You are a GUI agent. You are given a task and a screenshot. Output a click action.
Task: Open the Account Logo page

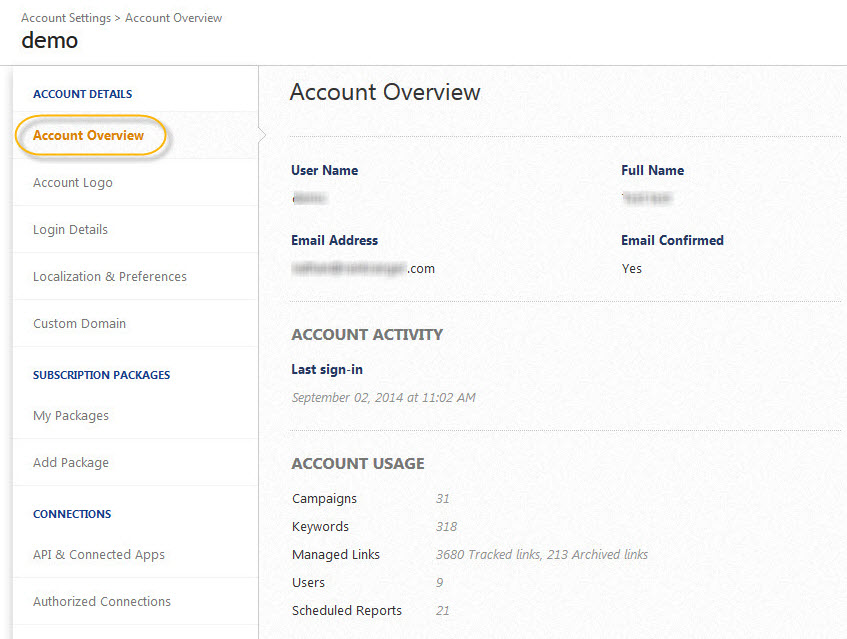[x=72, y=183]
